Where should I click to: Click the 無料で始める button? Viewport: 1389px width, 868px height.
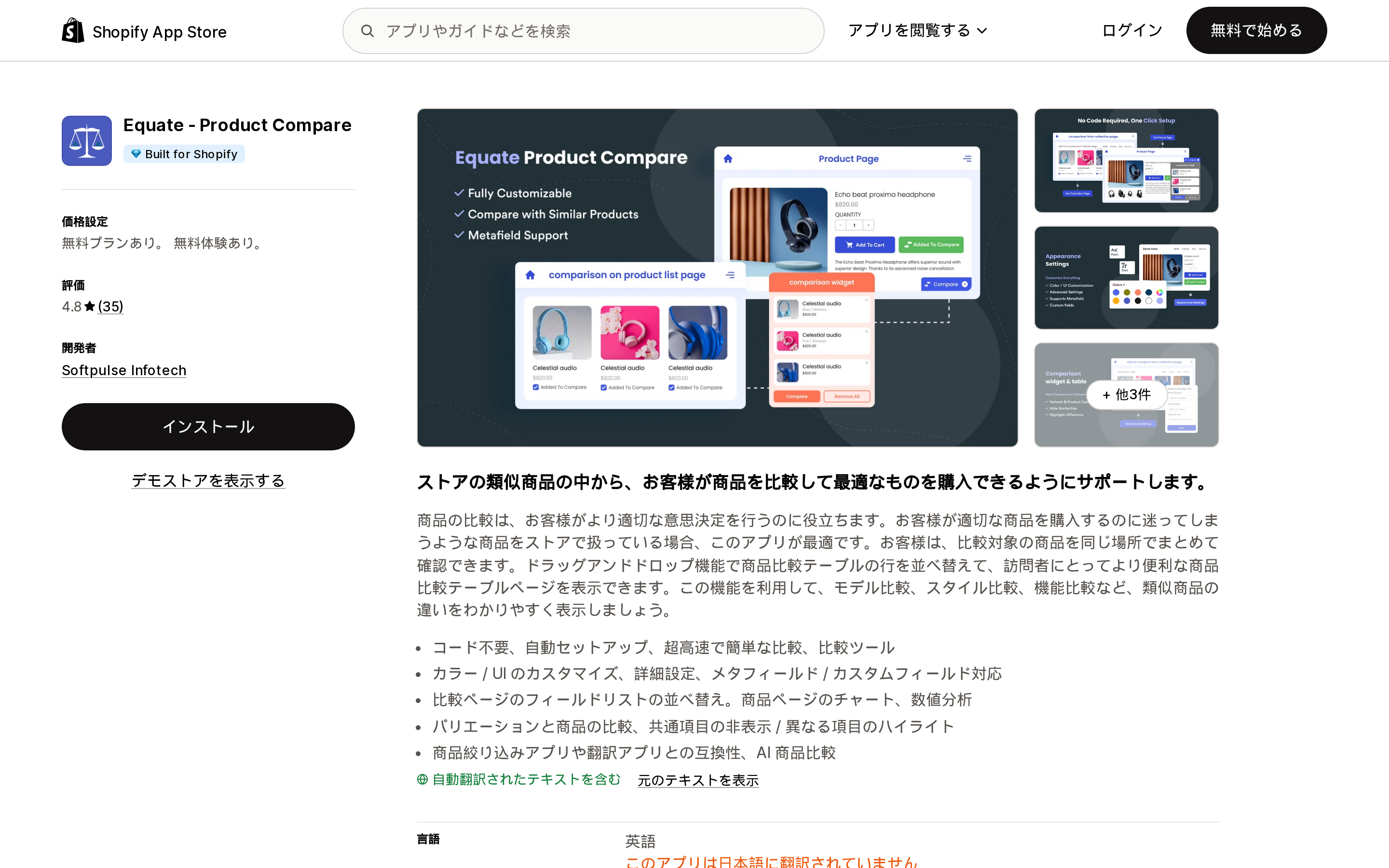tap(1256, 30)
